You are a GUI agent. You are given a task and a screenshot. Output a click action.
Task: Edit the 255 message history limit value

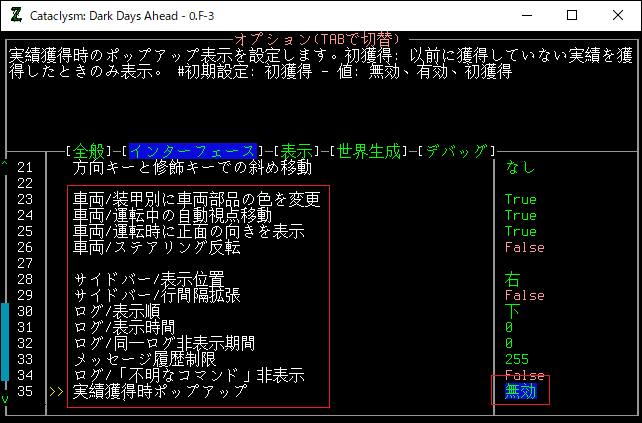516,359
